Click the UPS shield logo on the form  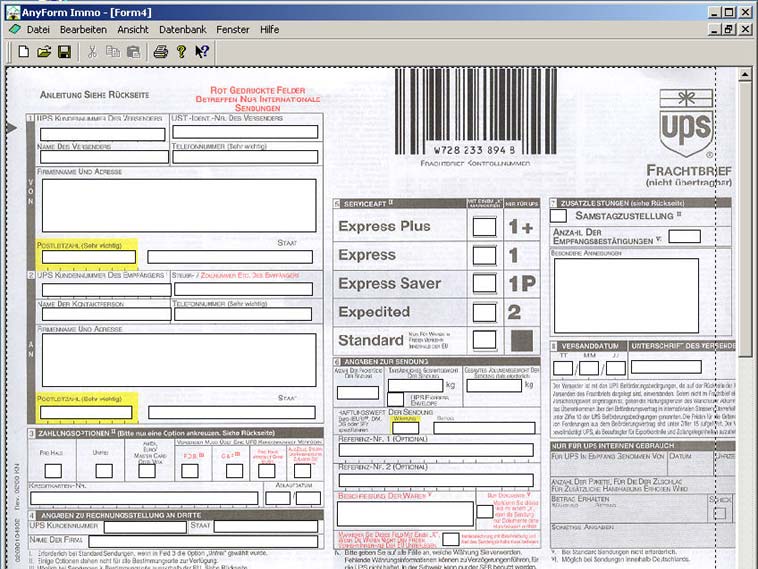(x=686, y=123)
